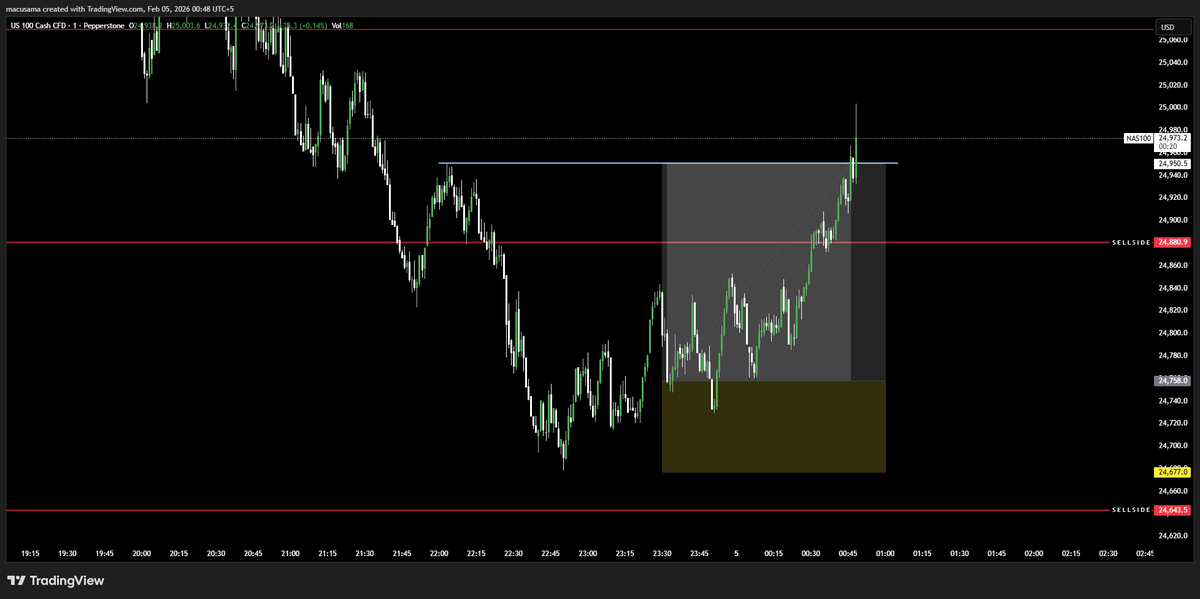Click the 24,840.0 price axis value
The width and height of the screenshot is (1200, 599).
coord(1172,288)
